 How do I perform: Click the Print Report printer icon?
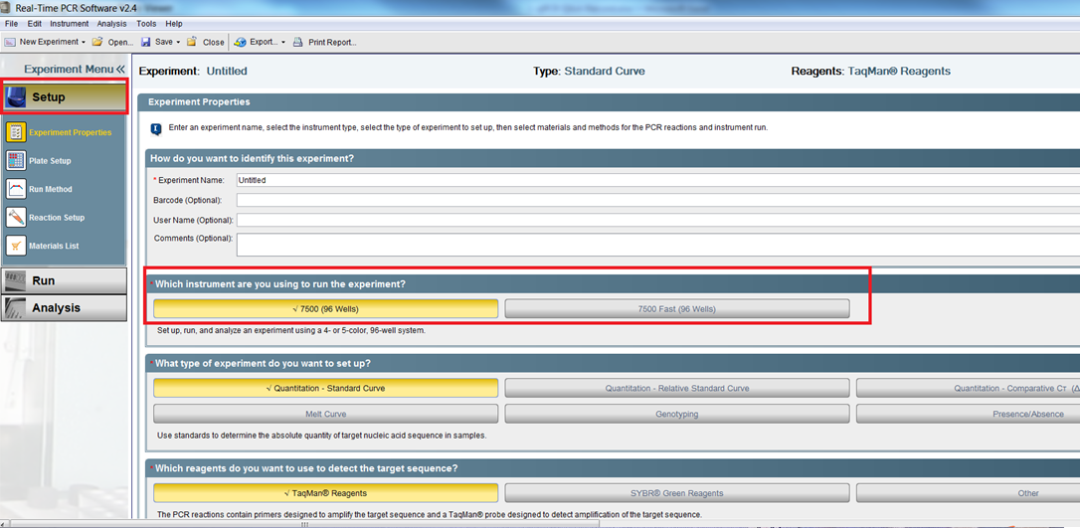(298, 42)
